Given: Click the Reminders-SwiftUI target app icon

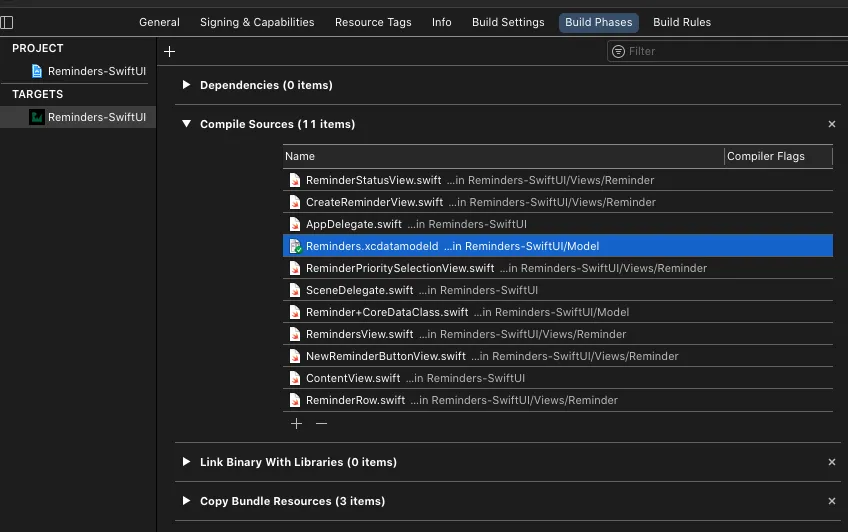Looking at the screenshot, I should coord(37,117).
